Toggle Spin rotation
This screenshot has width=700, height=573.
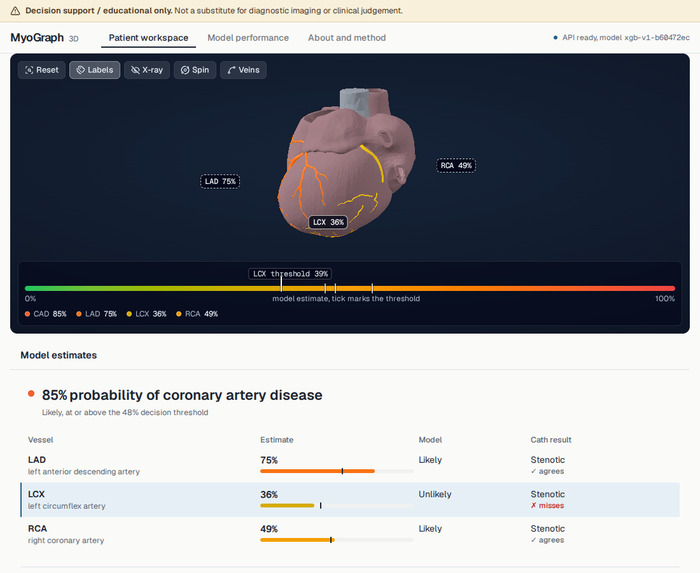(195, 70)
